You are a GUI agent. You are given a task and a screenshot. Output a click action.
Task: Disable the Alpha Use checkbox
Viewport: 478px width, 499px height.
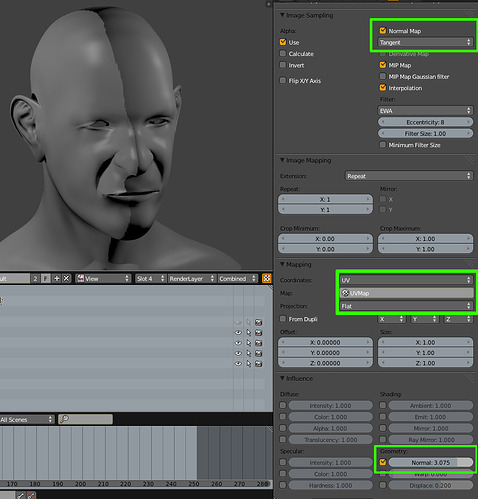tap(283, 42)
